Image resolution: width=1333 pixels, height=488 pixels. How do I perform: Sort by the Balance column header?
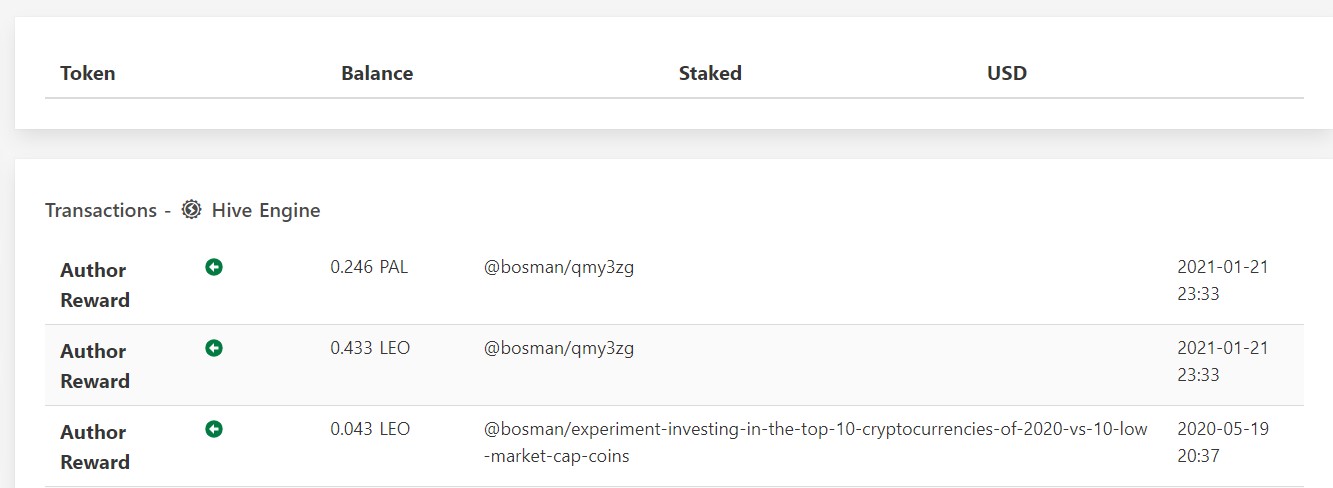click(x=377, y=73)
